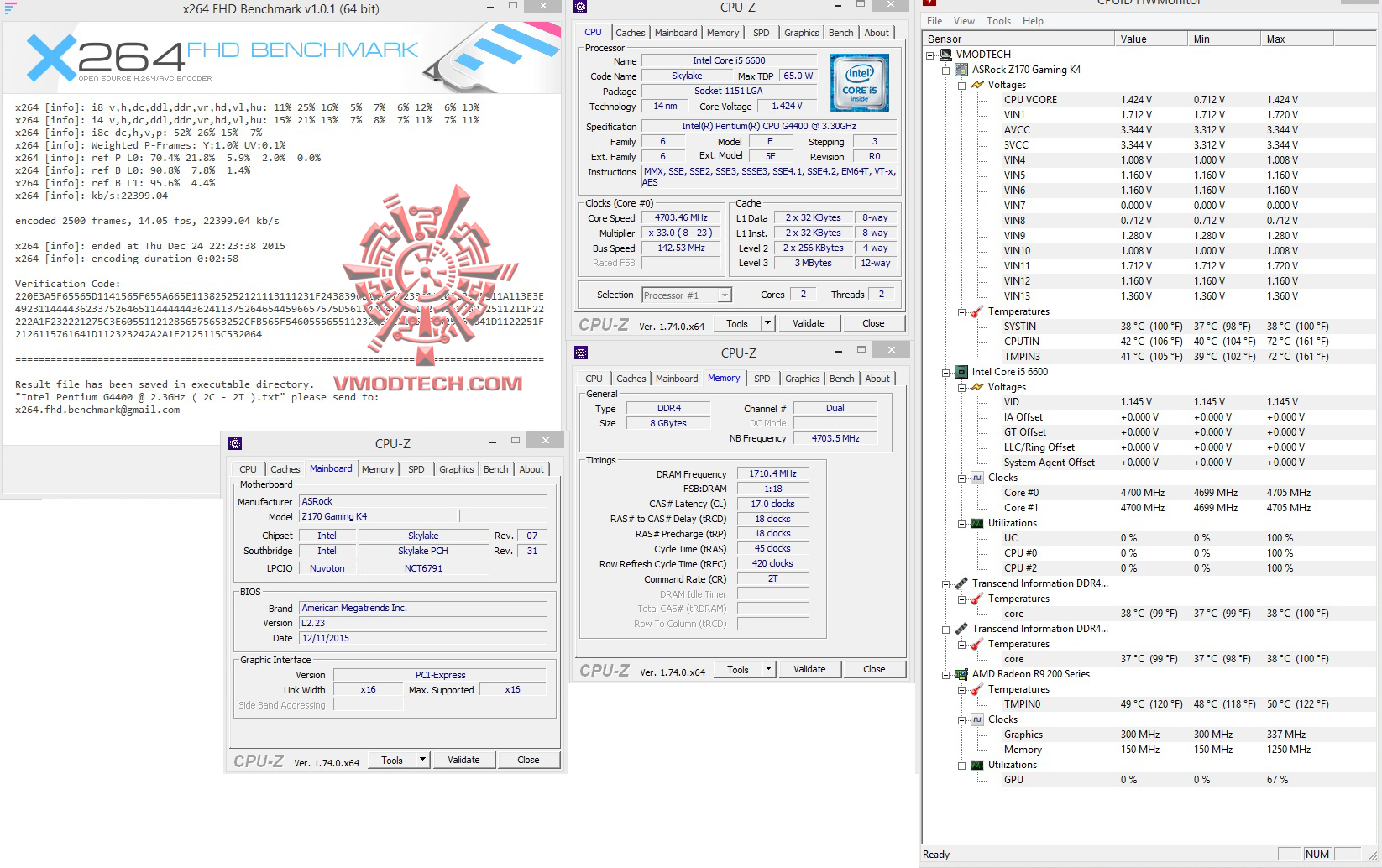Switch to the Bench tab in the CPU-Z CPU-tab window

coord(841,33)
